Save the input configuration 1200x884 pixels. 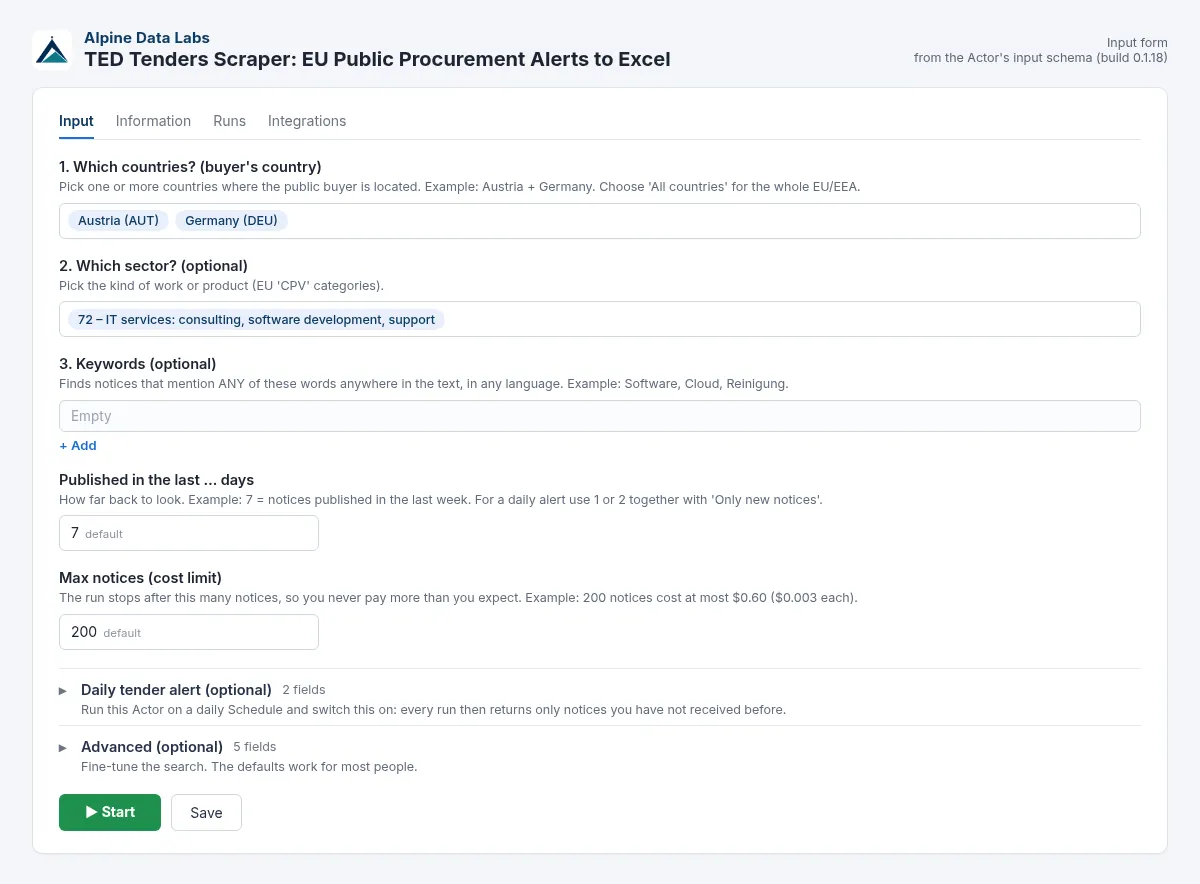(206, 812)
